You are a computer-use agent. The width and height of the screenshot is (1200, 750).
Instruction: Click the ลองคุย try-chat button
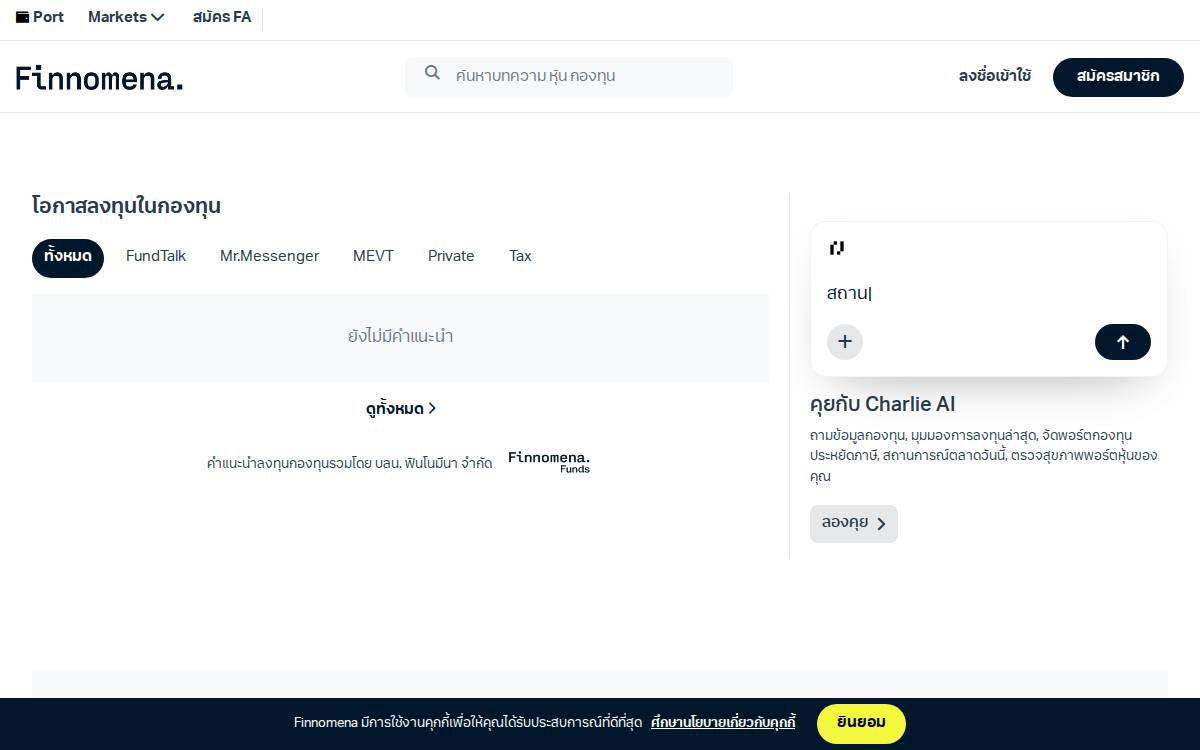854,524
